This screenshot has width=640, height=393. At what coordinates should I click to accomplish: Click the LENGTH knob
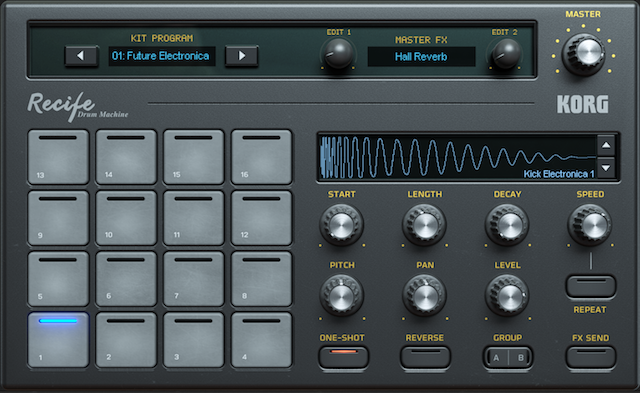(x=424, y=224)
